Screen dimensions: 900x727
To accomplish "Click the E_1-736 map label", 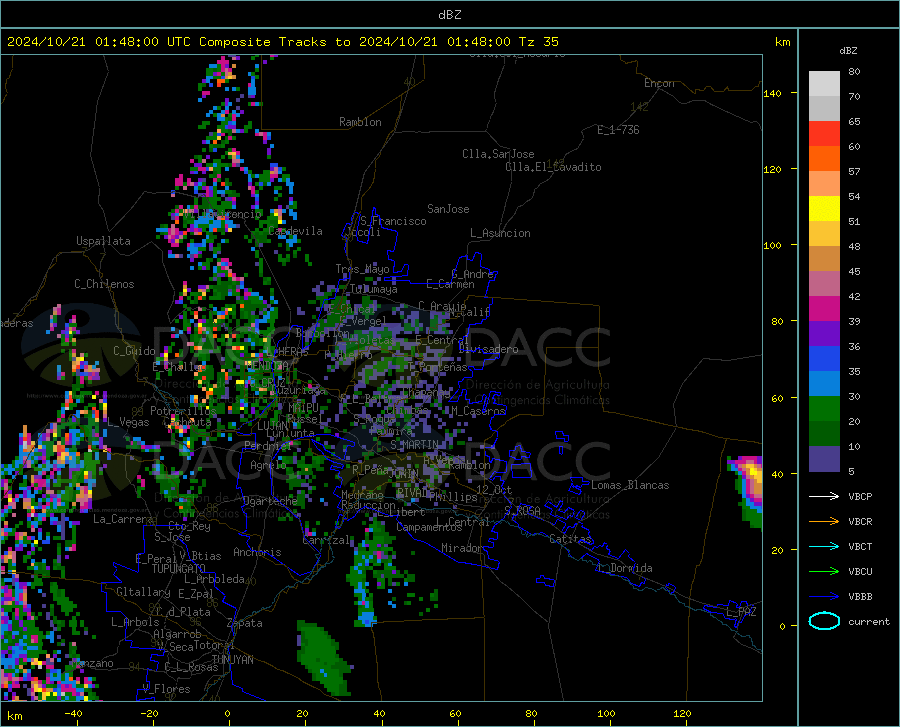I will (x=618, y=130).
